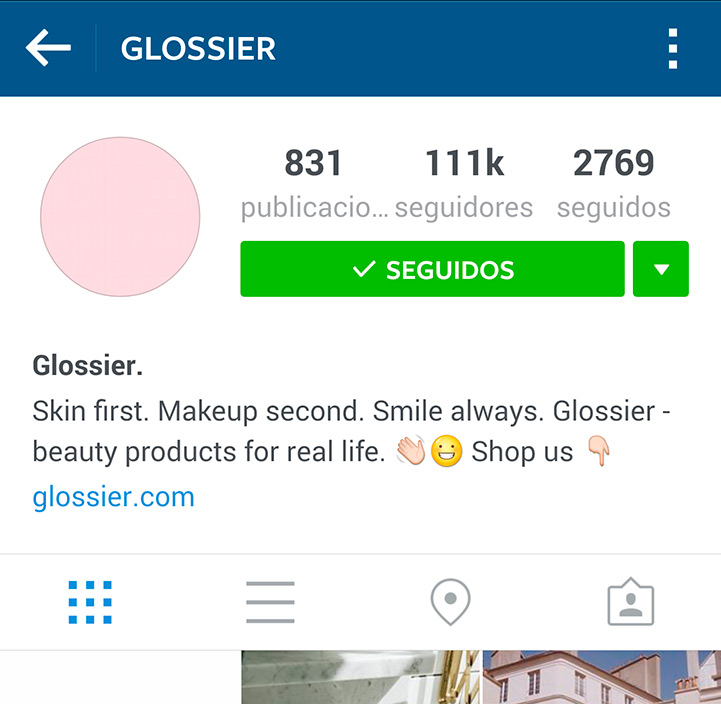Tap the GLOSSIER title in header
Screen dimensions: 721x704
(198, 48)
